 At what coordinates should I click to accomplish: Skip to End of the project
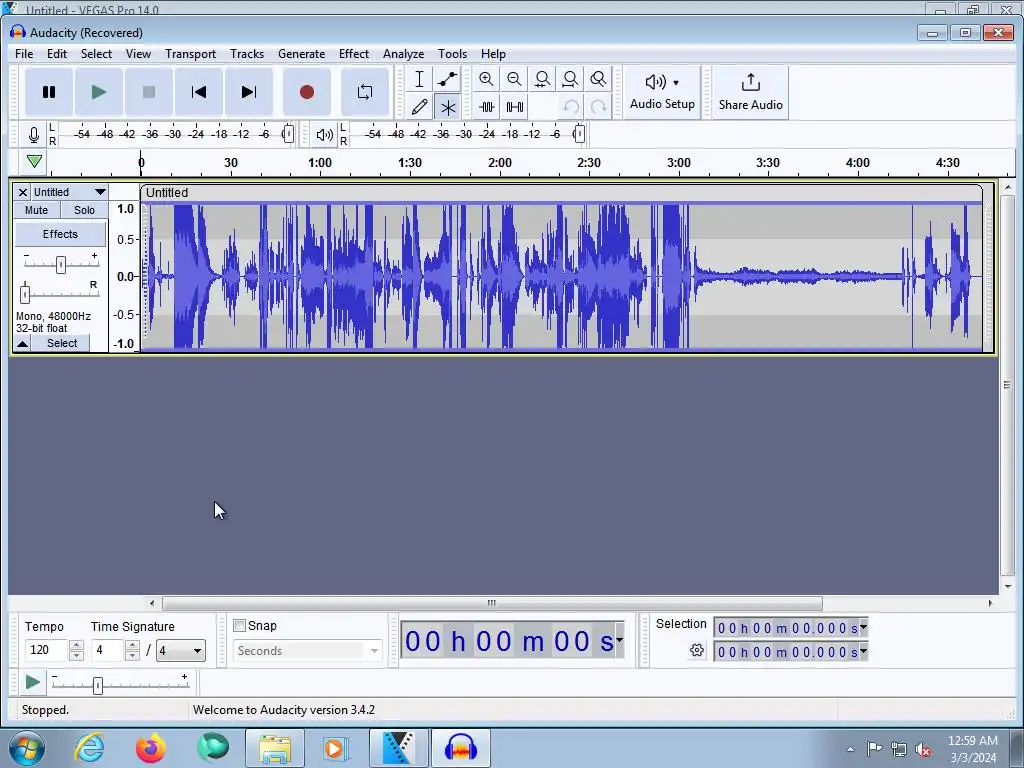(249, 92)
